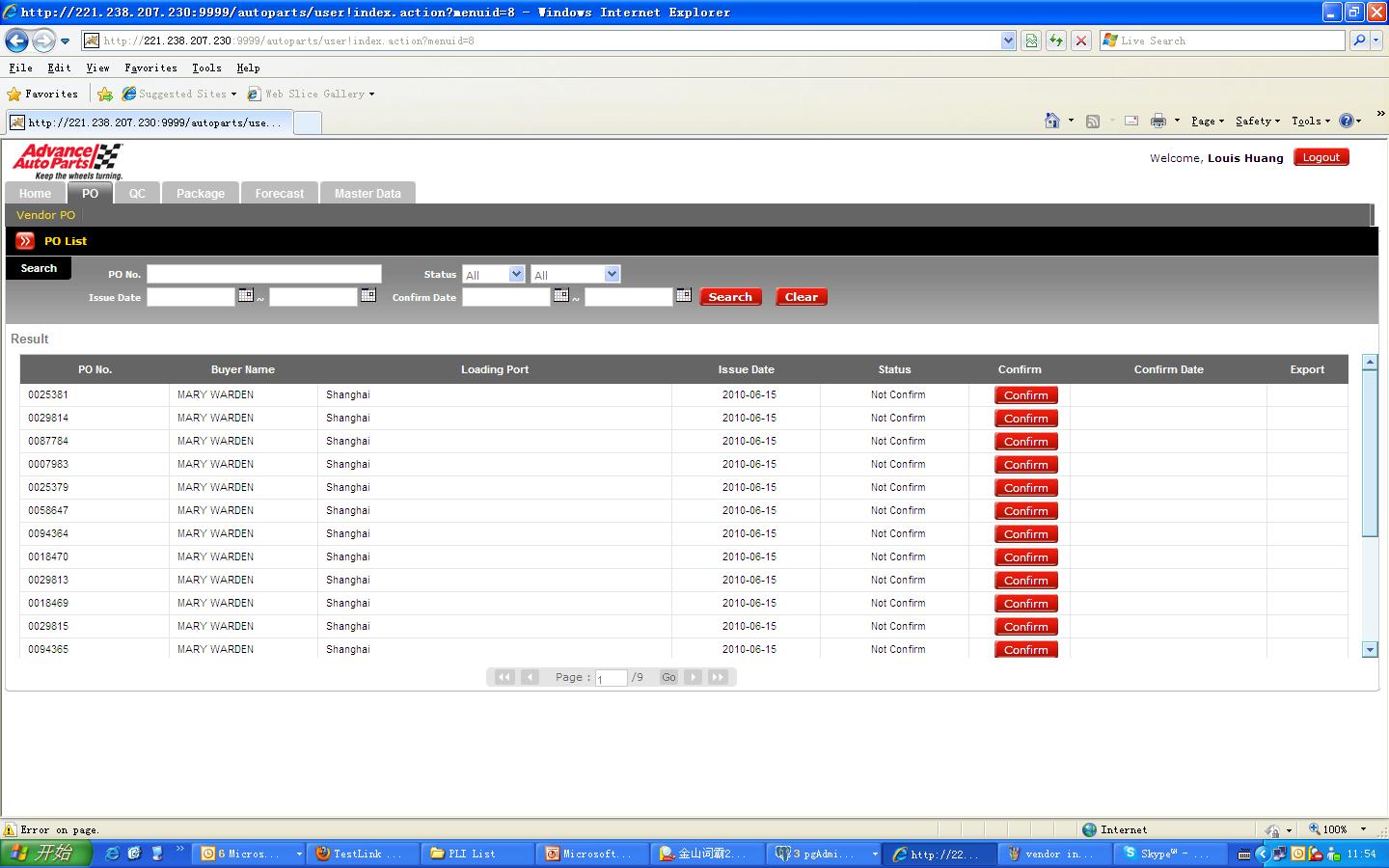Open the Issue Date end calendar picker

368,295
